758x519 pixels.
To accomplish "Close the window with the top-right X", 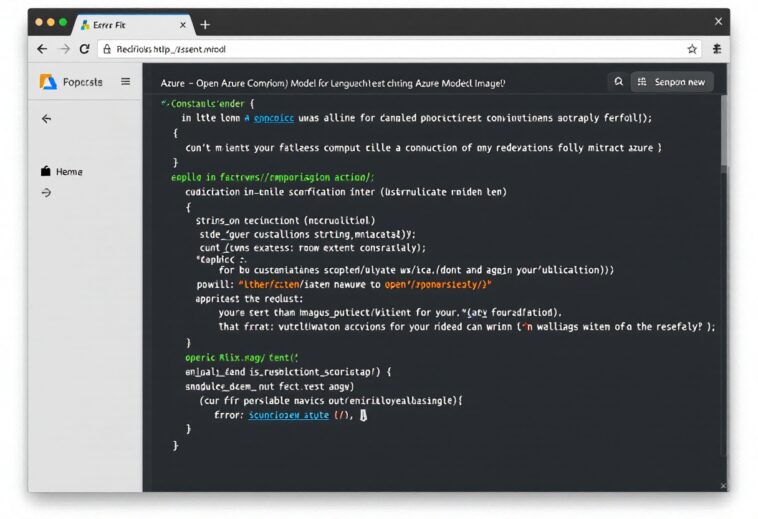I will coord(718,21).
